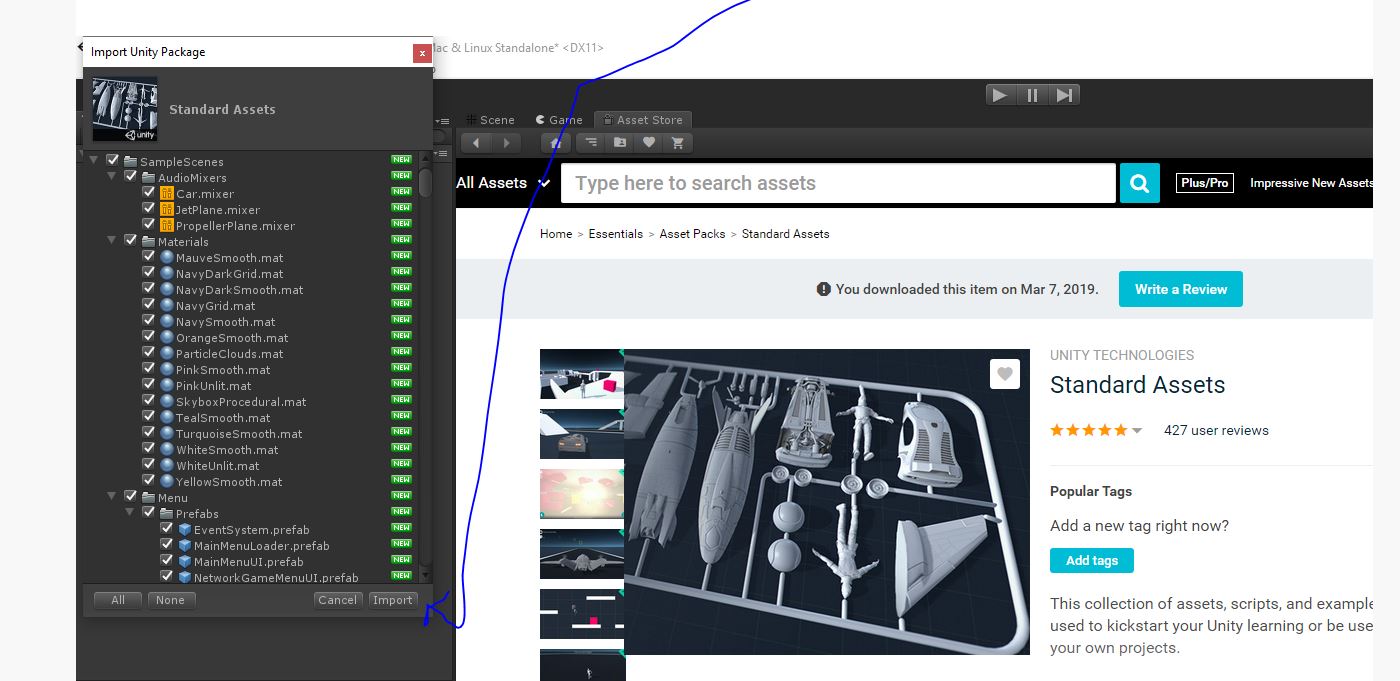This screenshot has width=1400, height=681.
Task: Uncheck the PropellerPlane.mixer checkbox
Action: point(149,225)
